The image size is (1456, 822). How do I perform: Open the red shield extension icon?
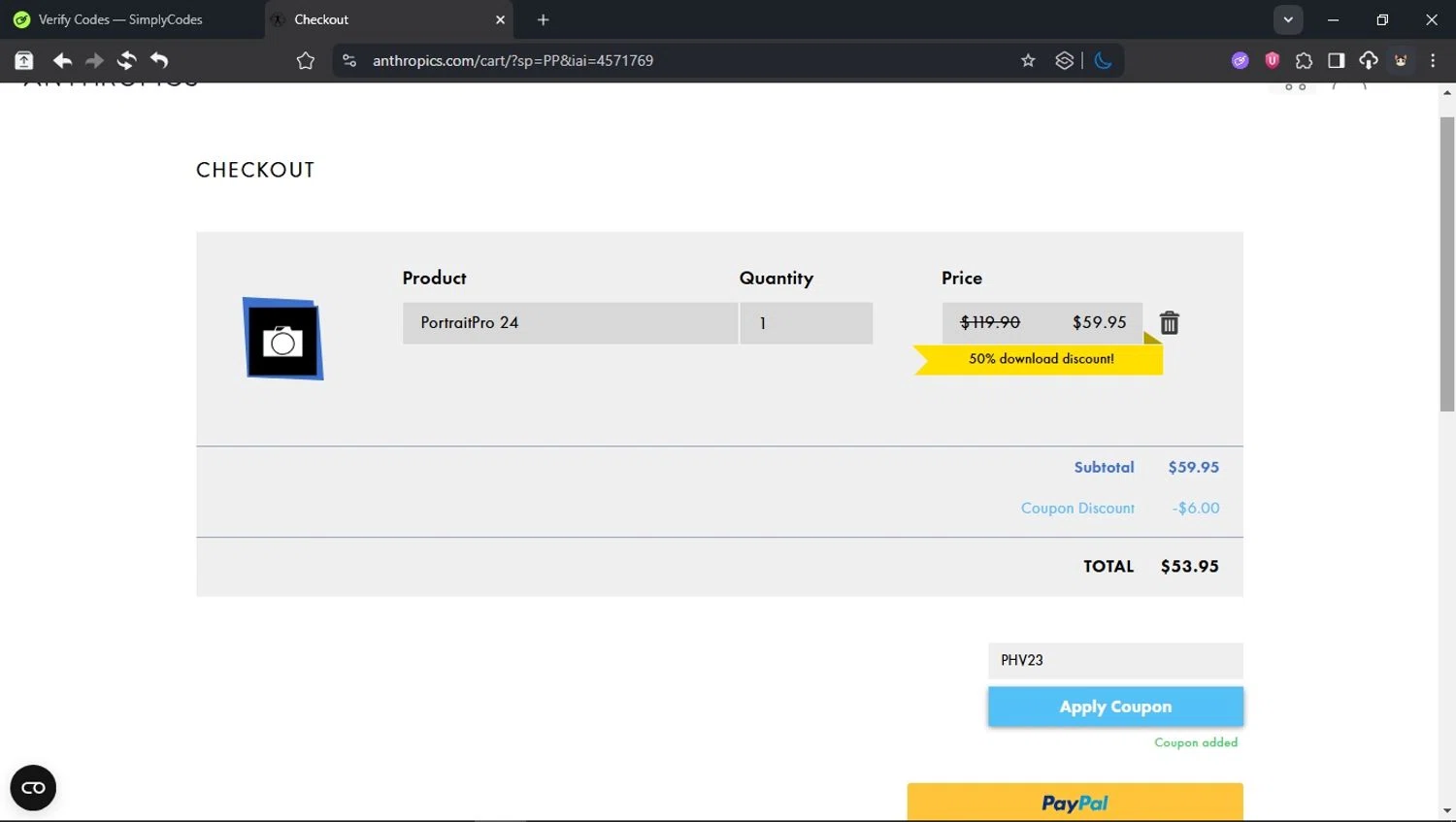click(x=1272, y=60)
